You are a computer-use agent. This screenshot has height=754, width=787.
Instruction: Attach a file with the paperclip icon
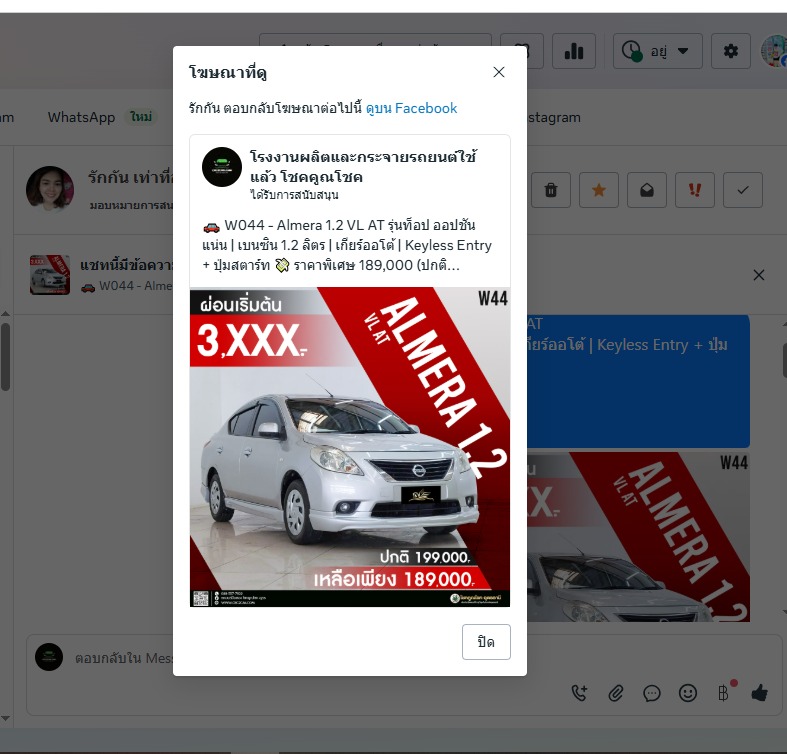coord(616,693)
